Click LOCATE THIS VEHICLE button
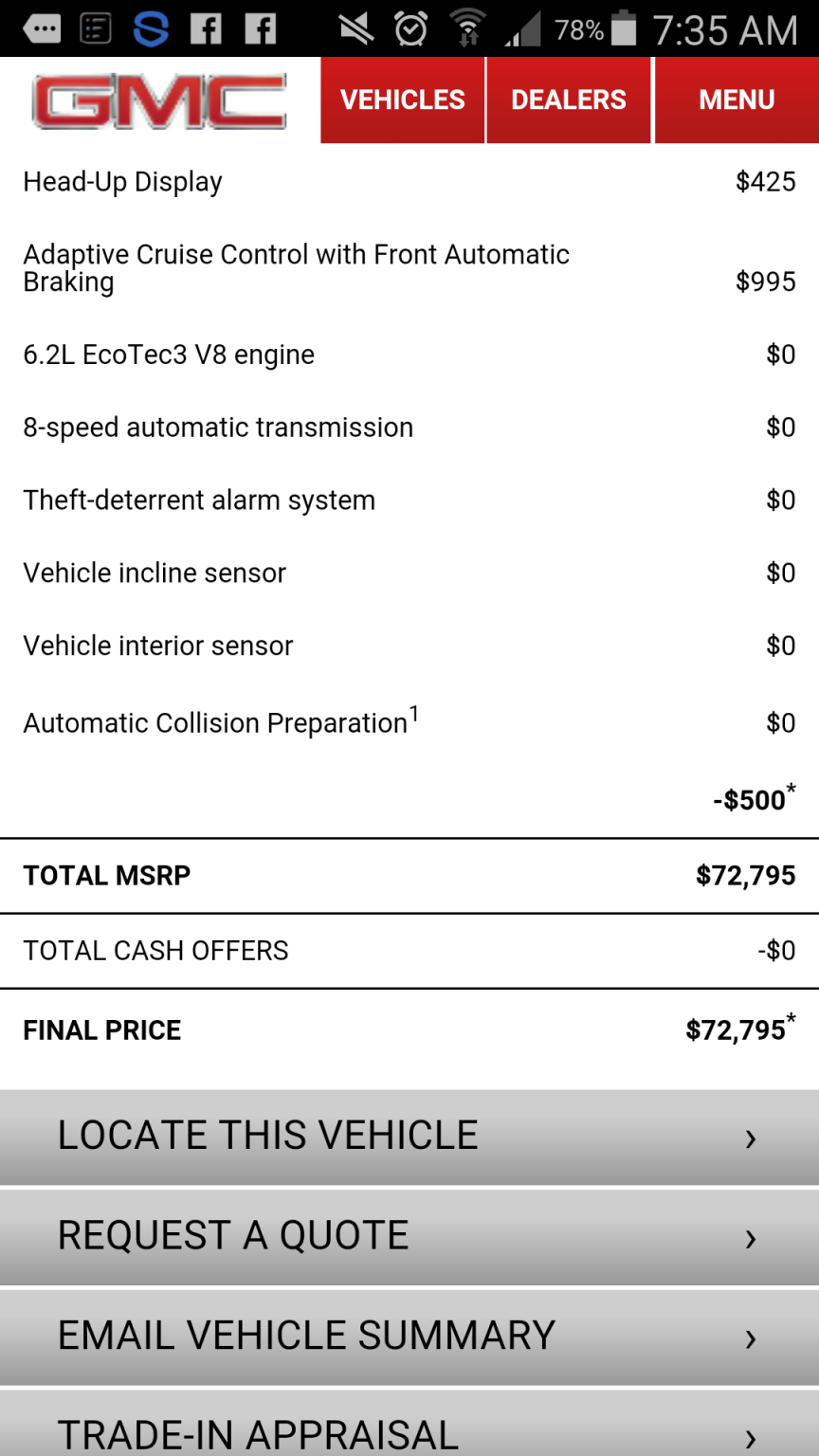This screenshot has height=1456, width=819. click(x=409, y=1137)
